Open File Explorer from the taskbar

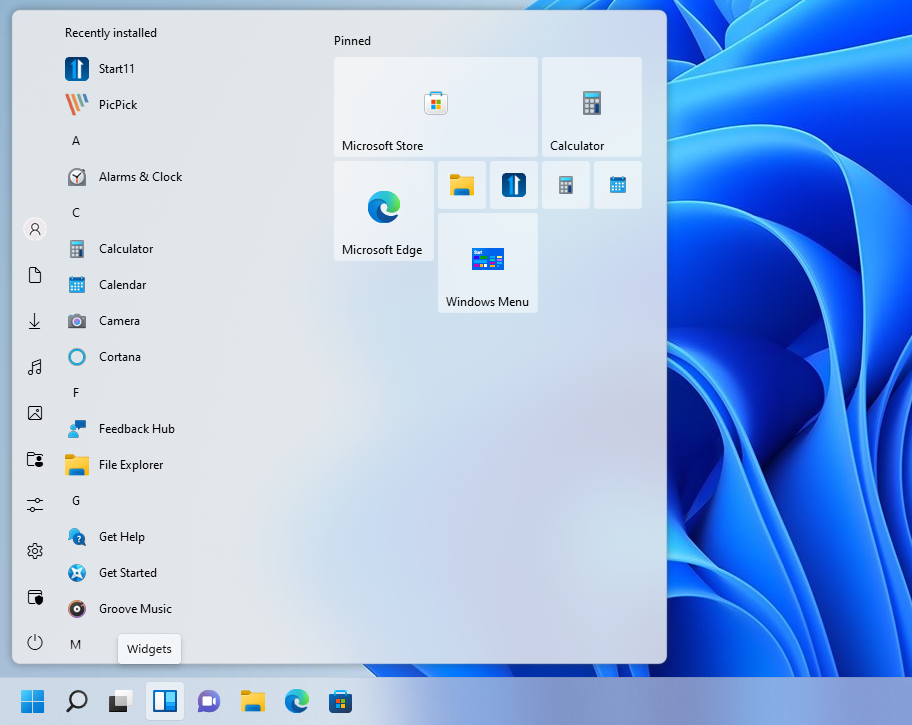[x=252, y=701]
